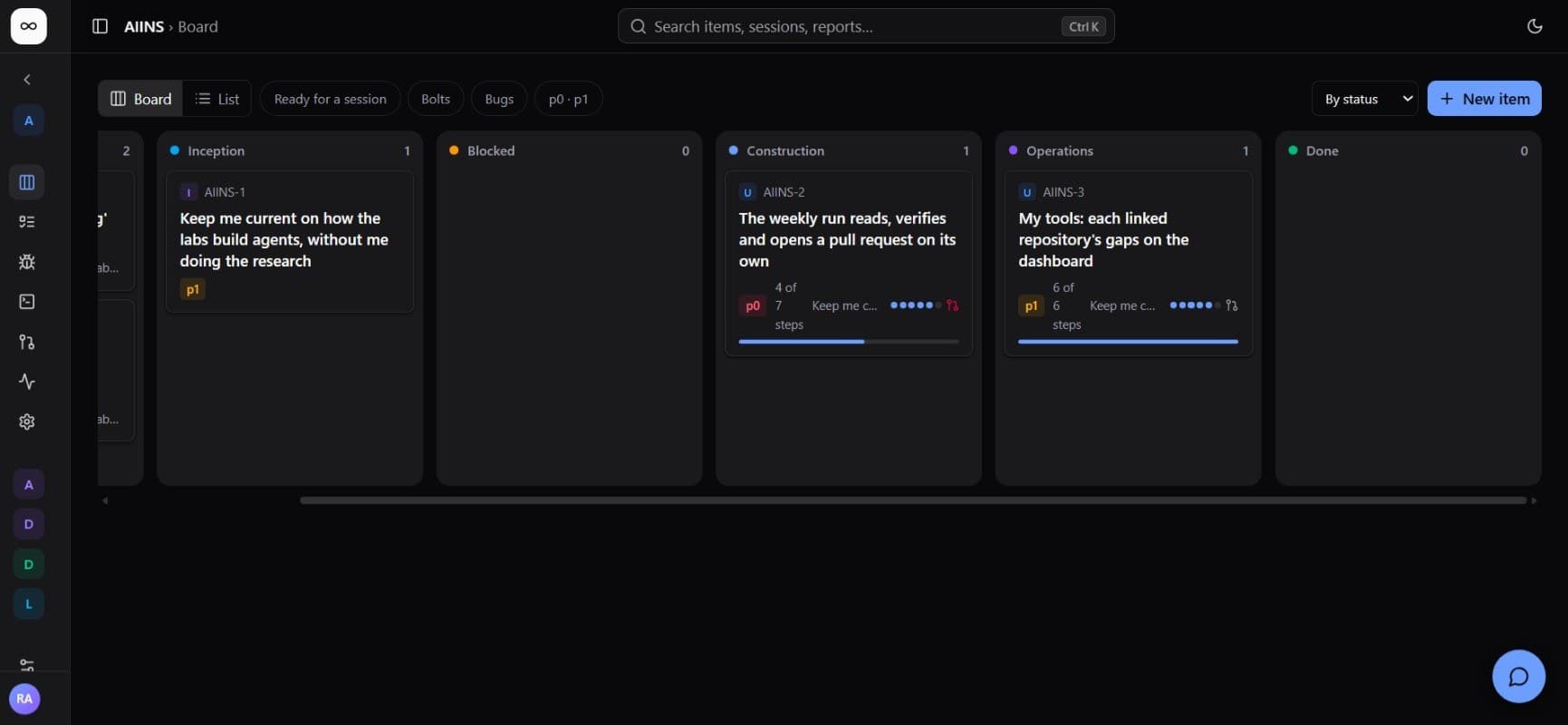The width and height of the screenshot is (1568, 725).
Task: Open the terminal sessions icon in sidebar
Action: tap(27, 302)
